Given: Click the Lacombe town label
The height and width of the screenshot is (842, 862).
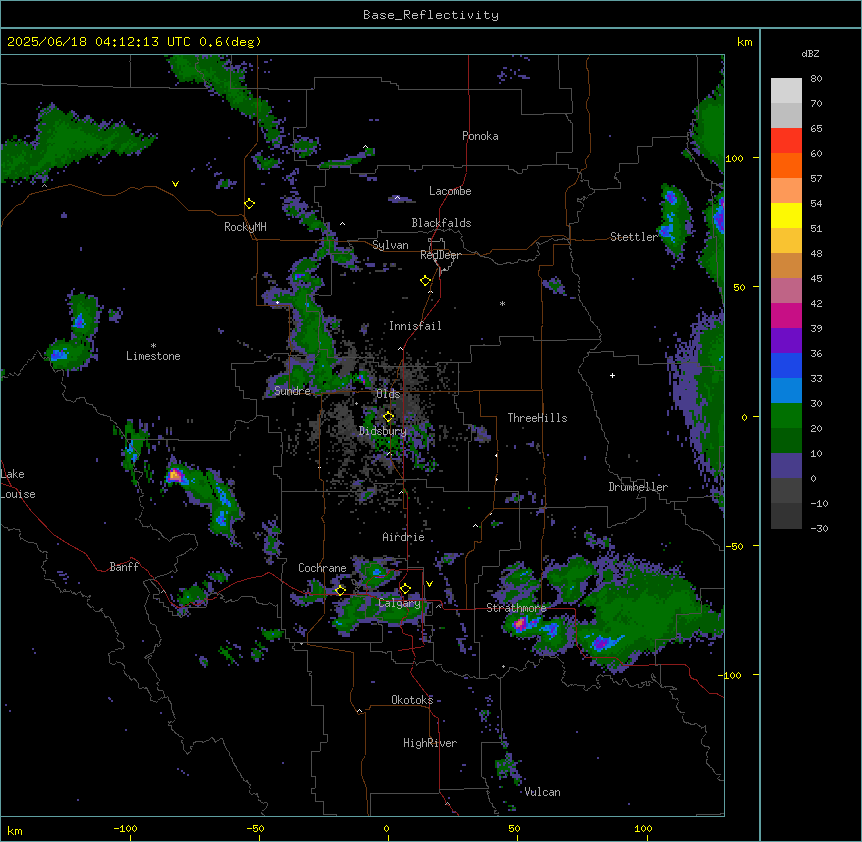Looking at the screenshot, I should tap(450, 191).
